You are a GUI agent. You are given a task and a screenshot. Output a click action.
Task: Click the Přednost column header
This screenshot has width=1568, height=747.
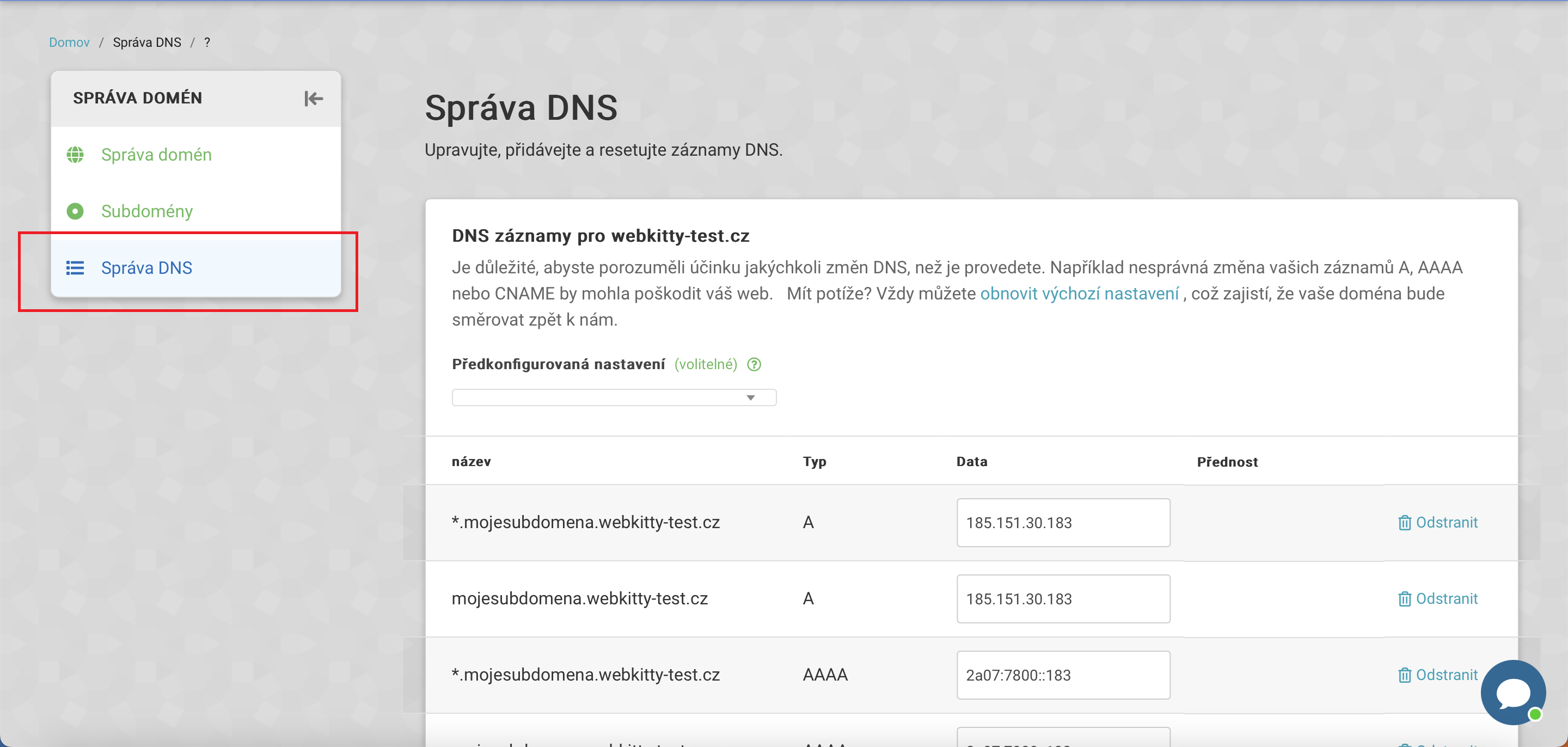click(1227, 462)
